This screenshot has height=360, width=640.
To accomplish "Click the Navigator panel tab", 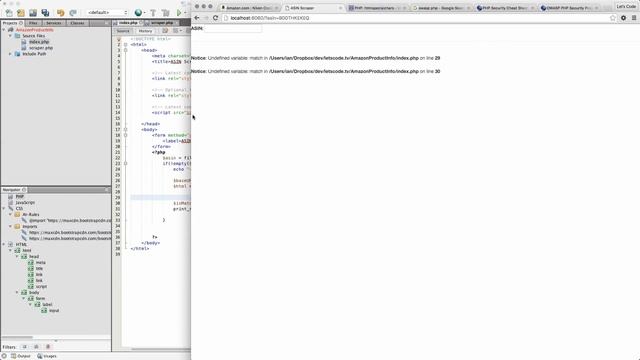I will coord(14,190).
